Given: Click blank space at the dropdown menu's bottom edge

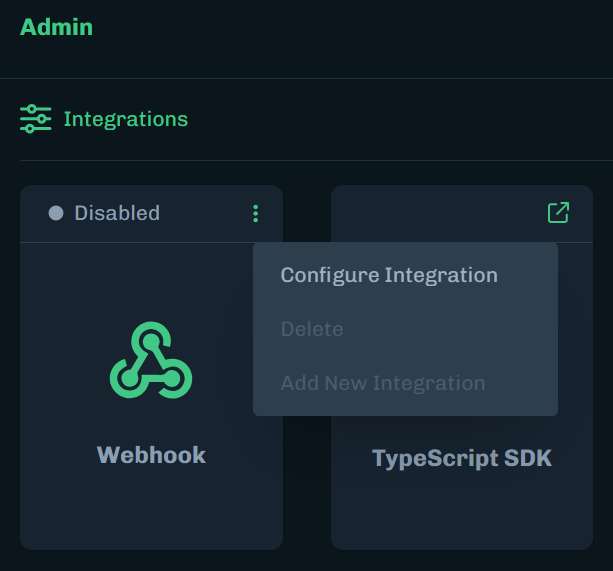Looking at the screenshot, I should tap(405, 409).
